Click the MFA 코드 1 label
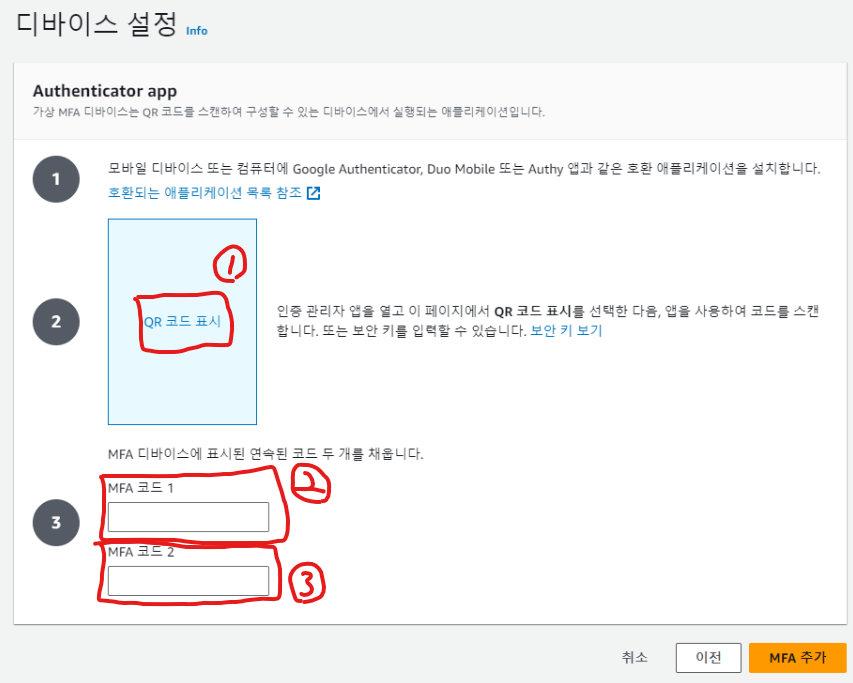The width and height of the screenshot is (853, 683). pos(141,488)
